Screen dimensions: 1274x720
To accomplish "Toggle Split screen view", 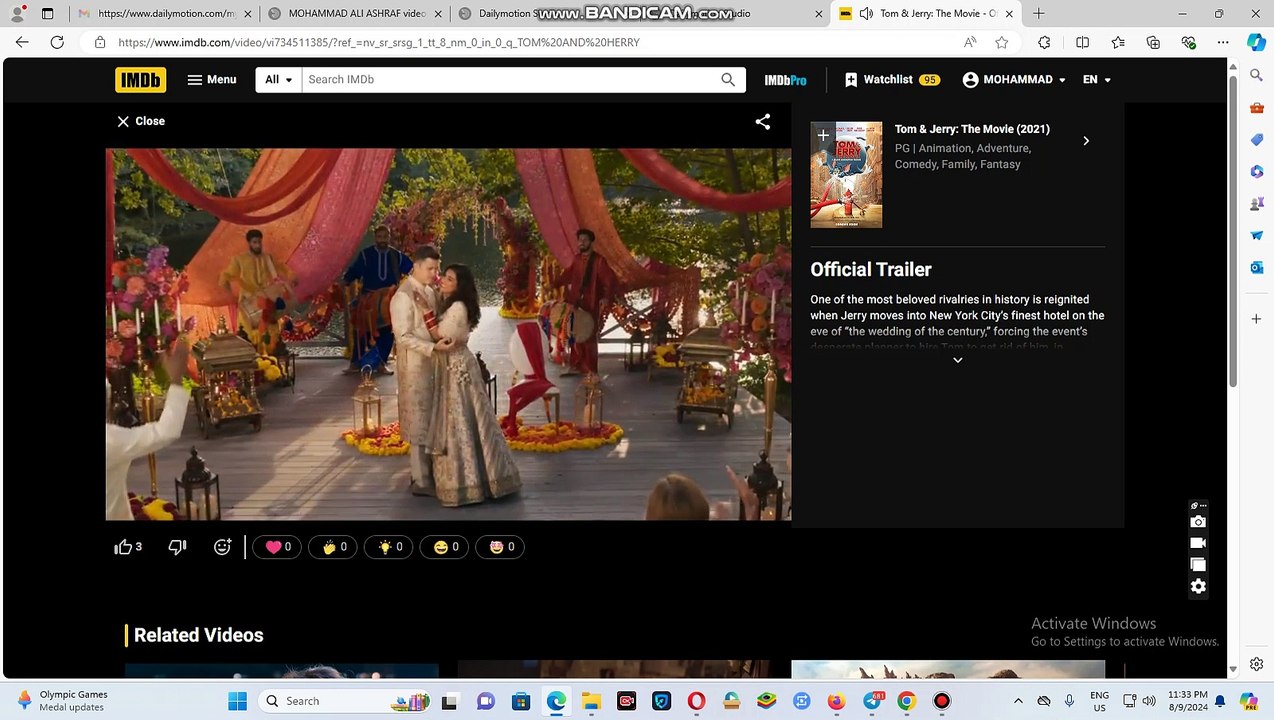I will pos(1082,43).
